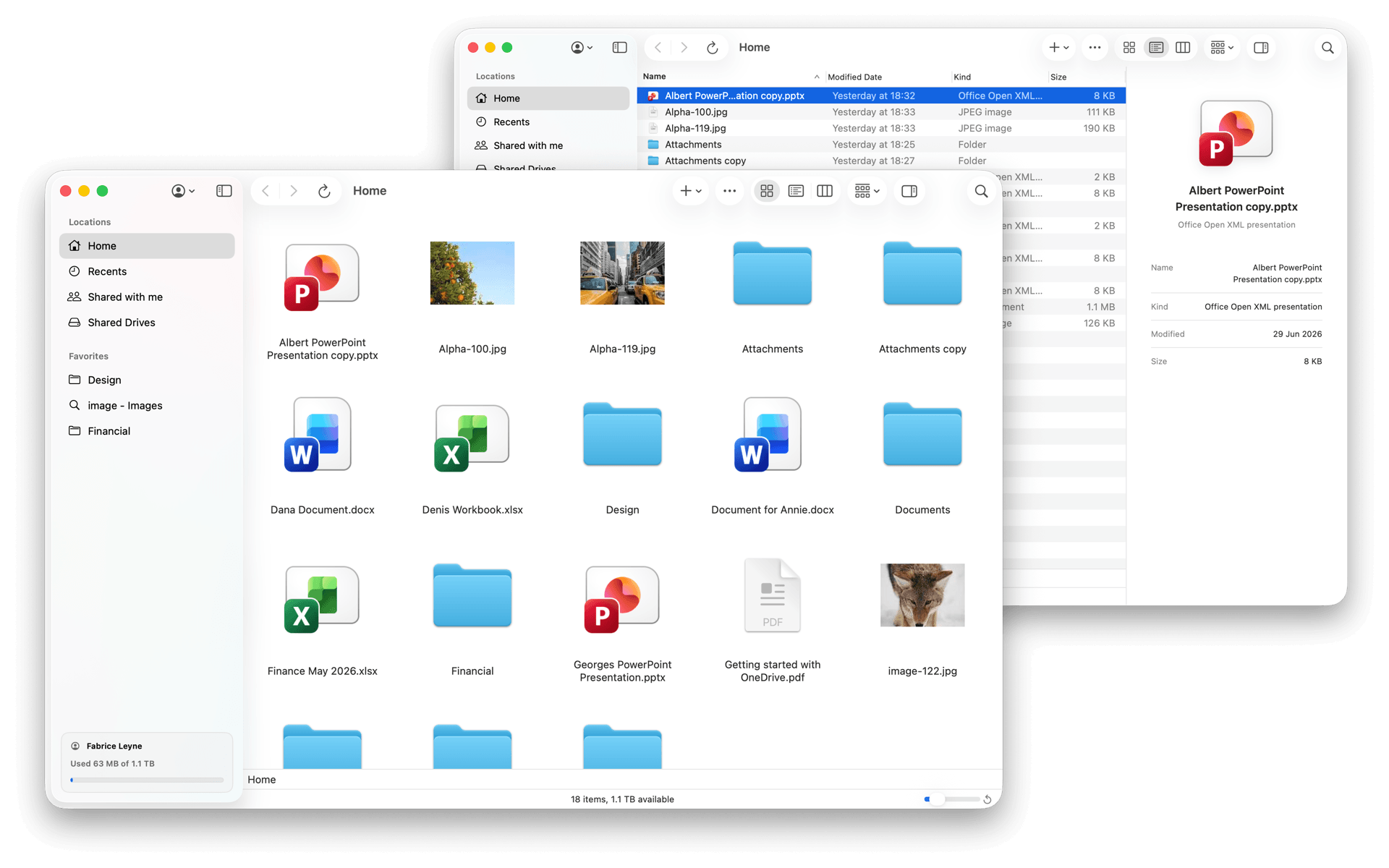The width and height of the screenshot is (1389, 868).
Task: Select Financial folder in grid
Action: point(472,595)
